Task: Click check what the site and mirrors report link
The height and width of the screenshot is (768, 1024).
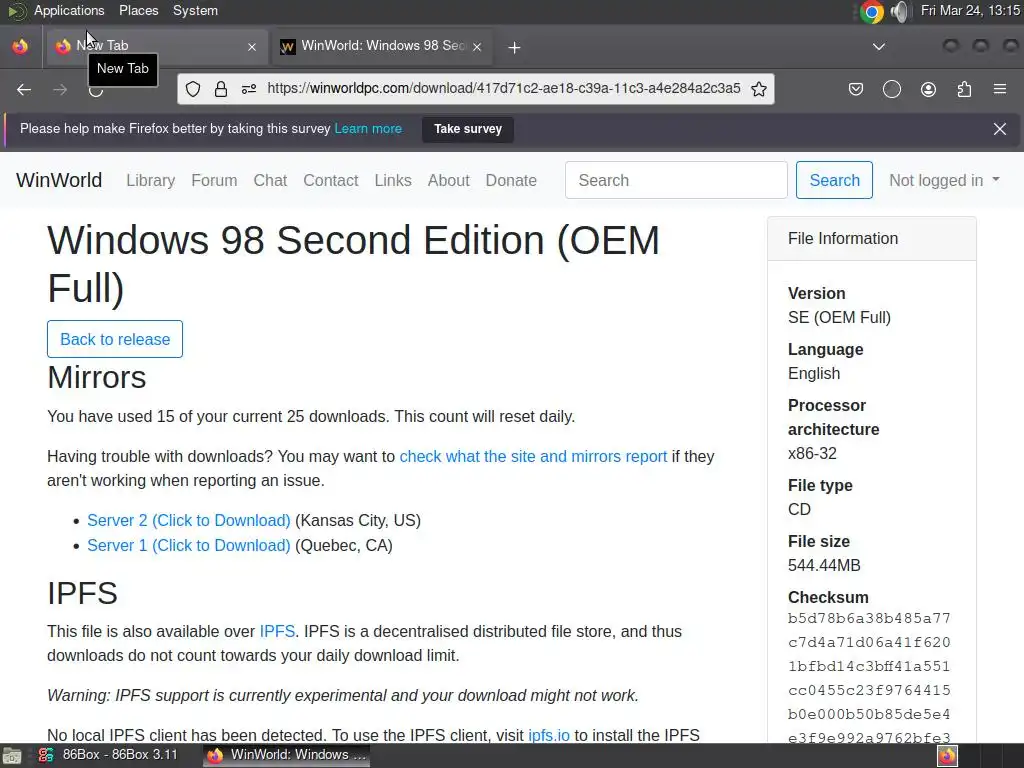Action: click(533, 456)
